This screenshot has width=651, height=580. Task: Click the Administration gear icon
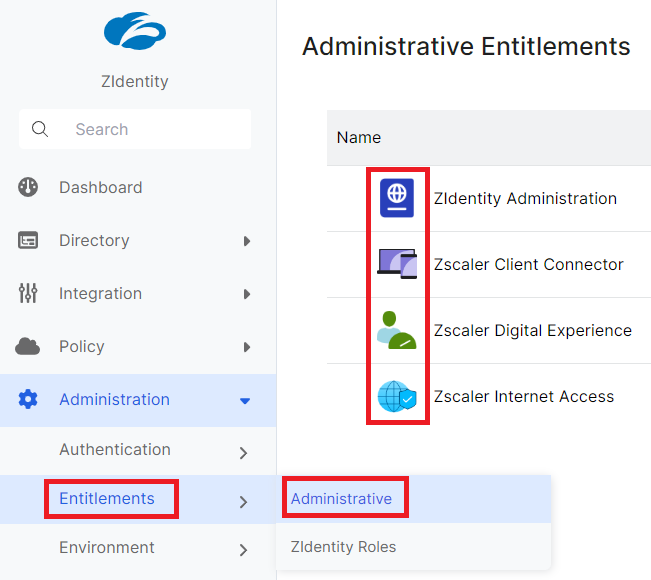[28, 399]
